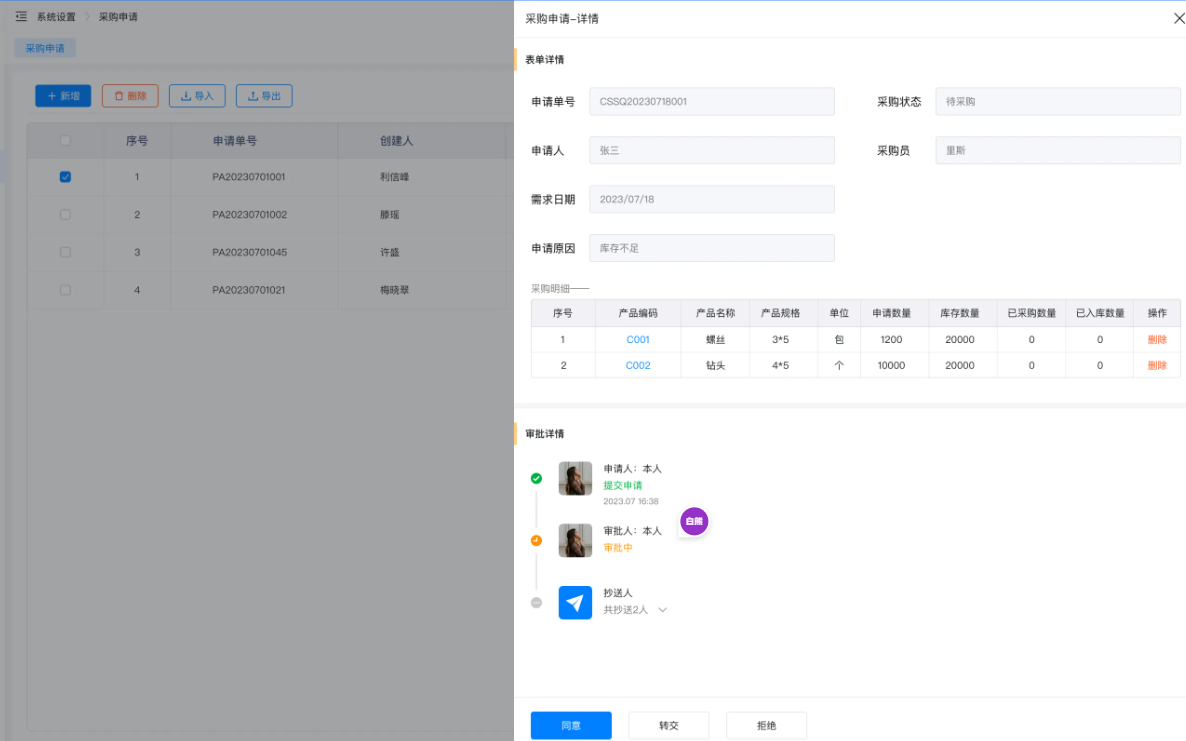
Task: Click the orange 审批中 clock status icon
Action: pos(536,540)
